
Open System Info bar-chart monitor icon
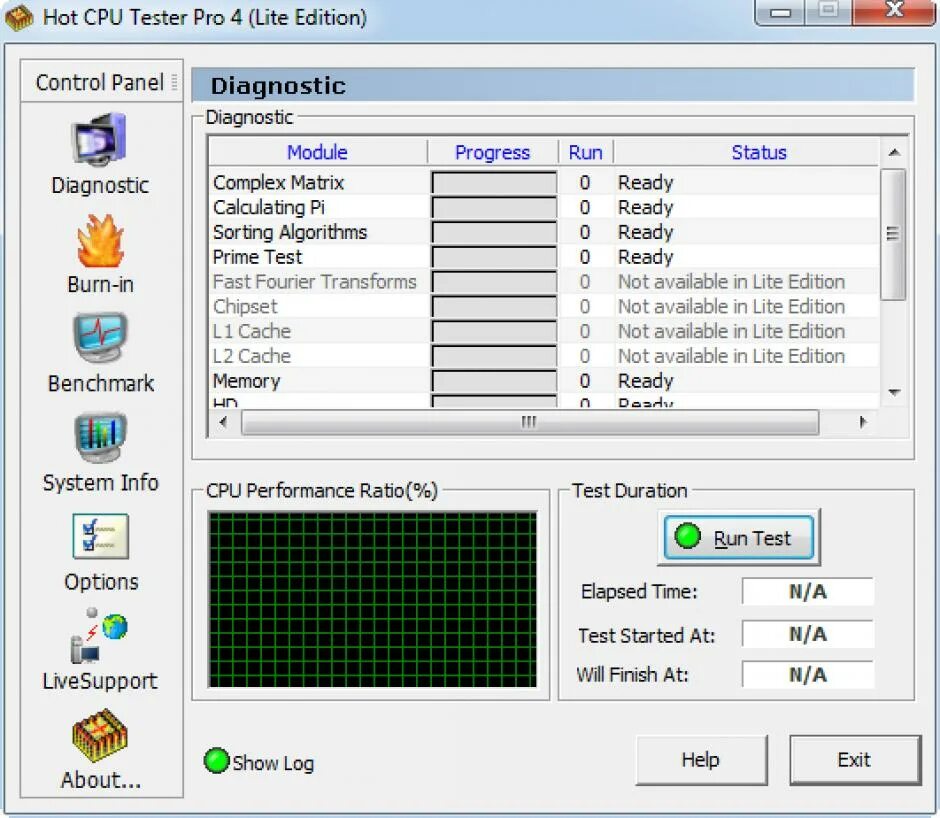coord(100,437)
